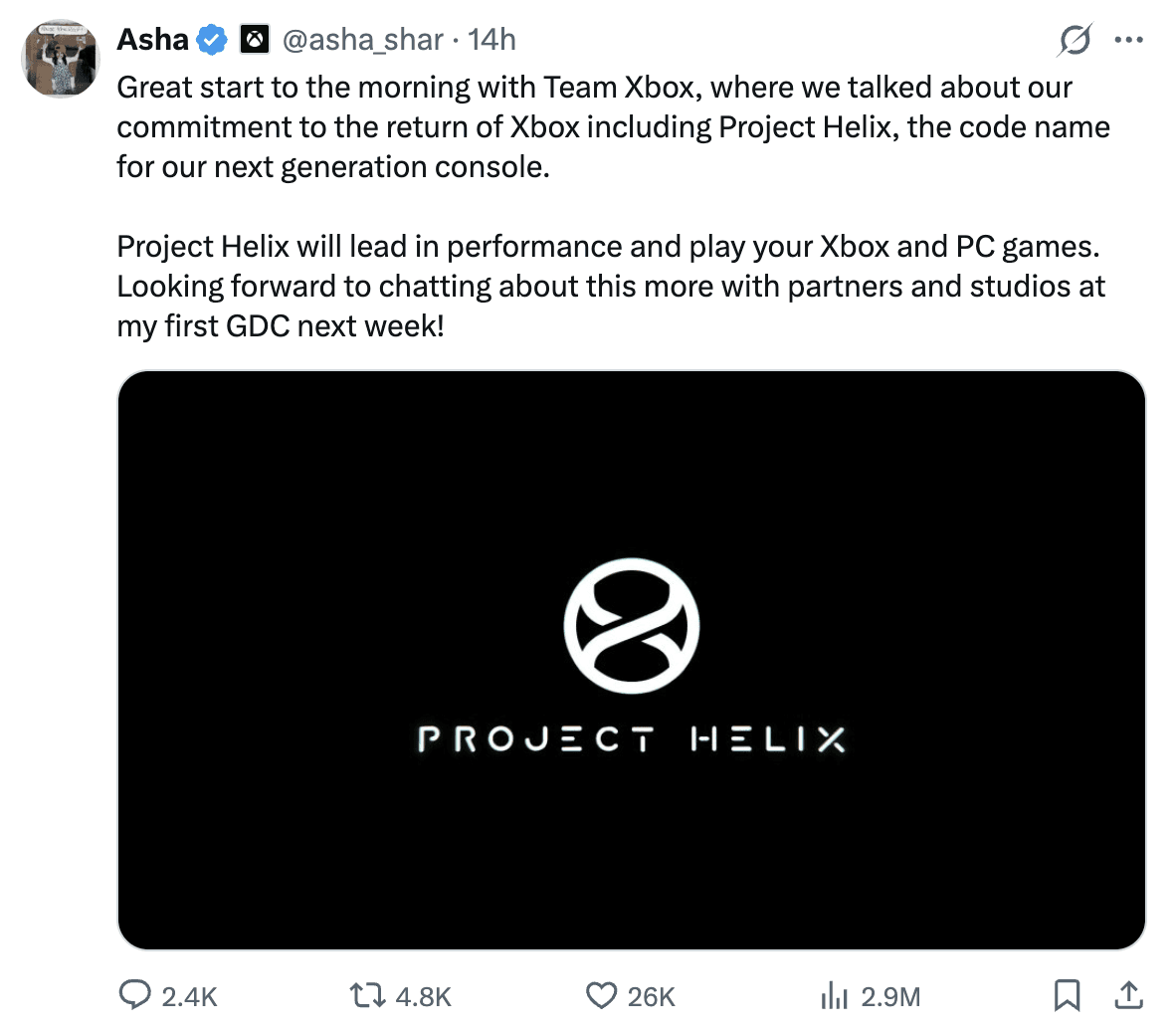Click the Grok explain-post icon
The height and width of the screenshot is (1035, 1176).
(1075, 40)
